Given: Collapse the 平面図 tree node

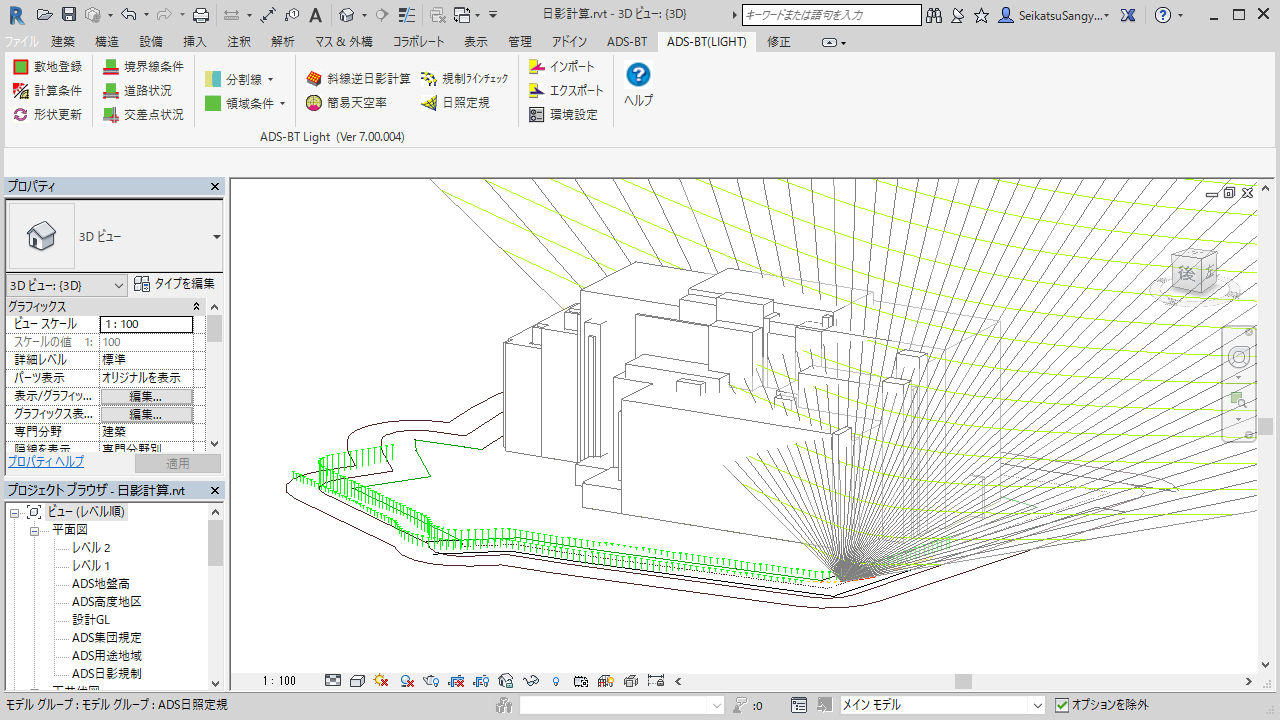Looking at the screenshot, I should 34,530.
